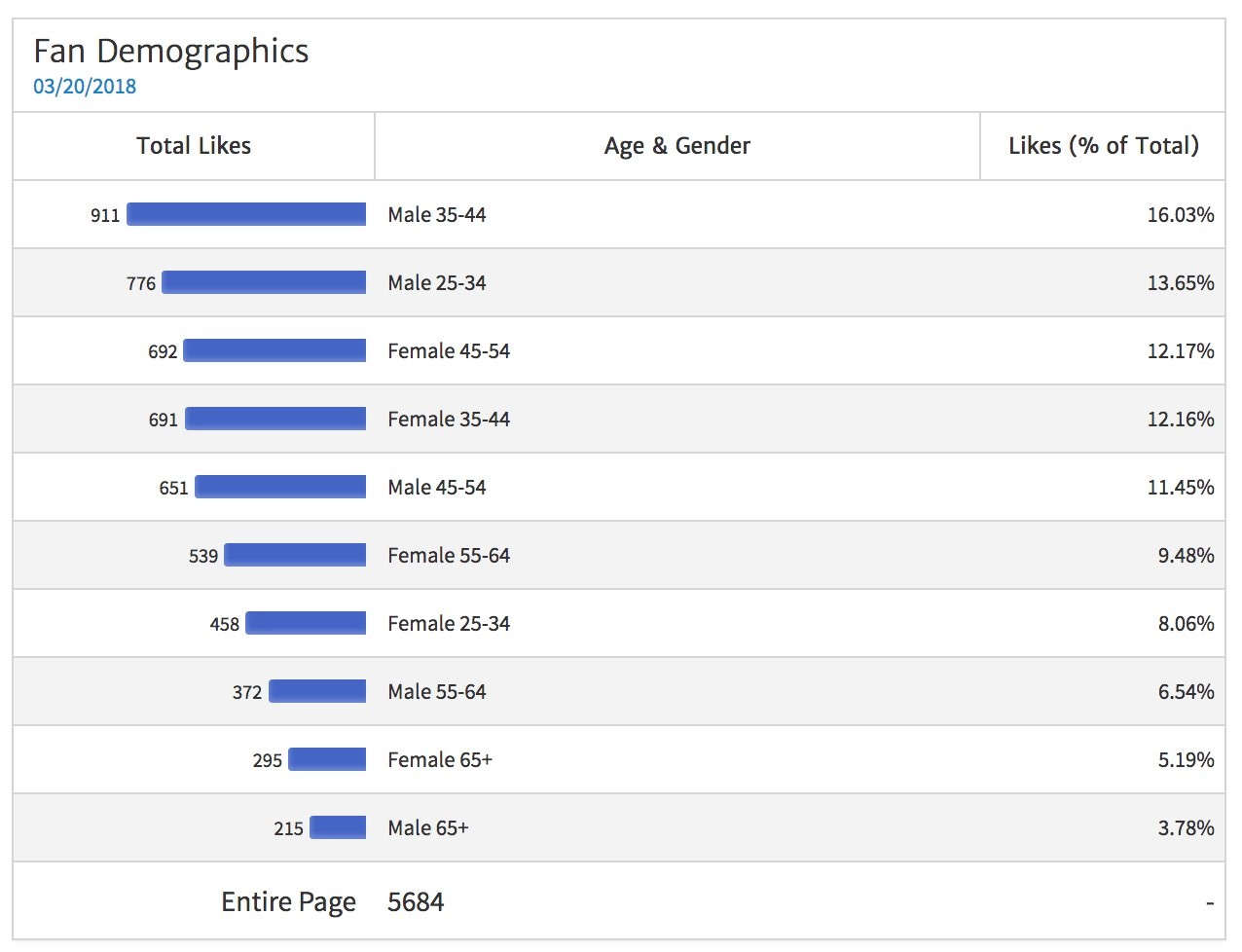The image size is (1242, 952).
Task: Click the Entire Page label
Action: (288, 902)
